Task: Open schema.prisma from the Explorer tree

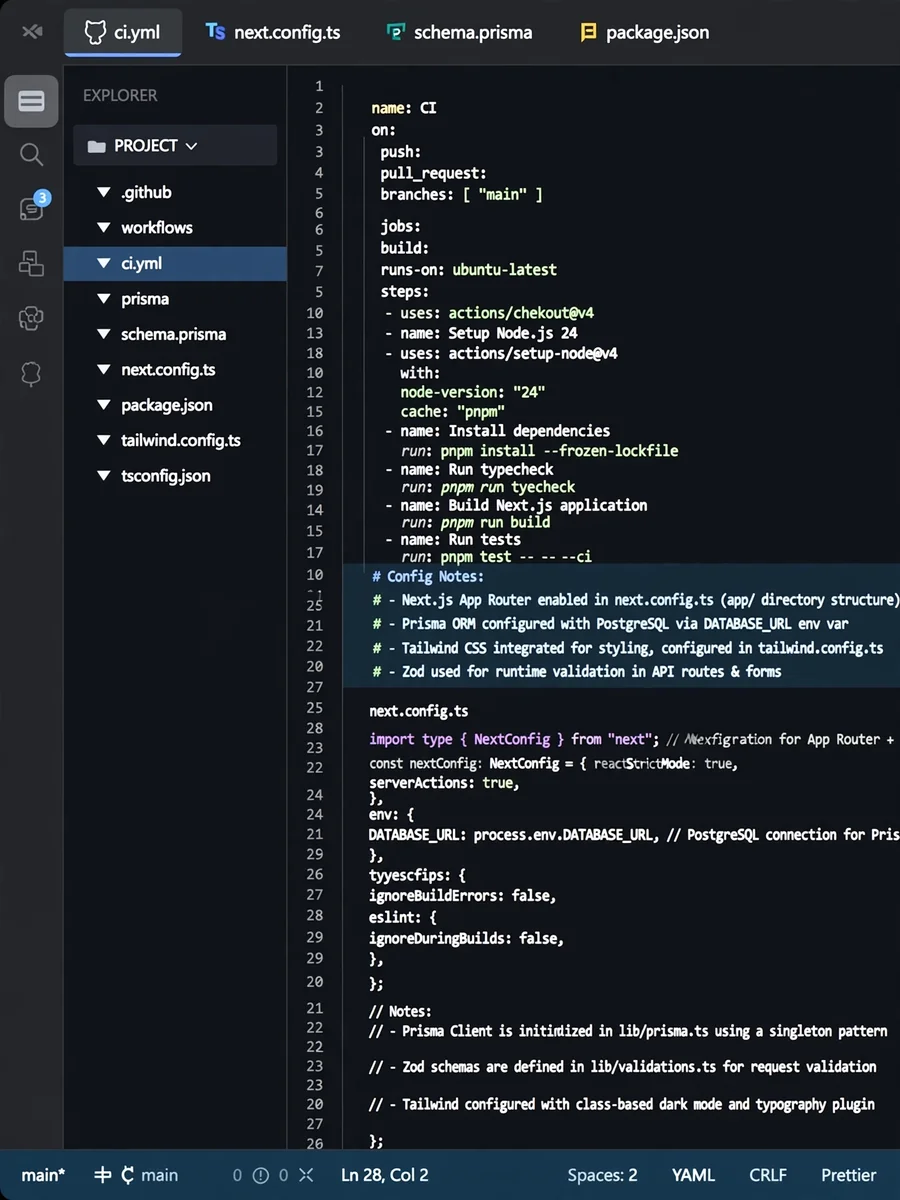Action: tap(175, 334)
